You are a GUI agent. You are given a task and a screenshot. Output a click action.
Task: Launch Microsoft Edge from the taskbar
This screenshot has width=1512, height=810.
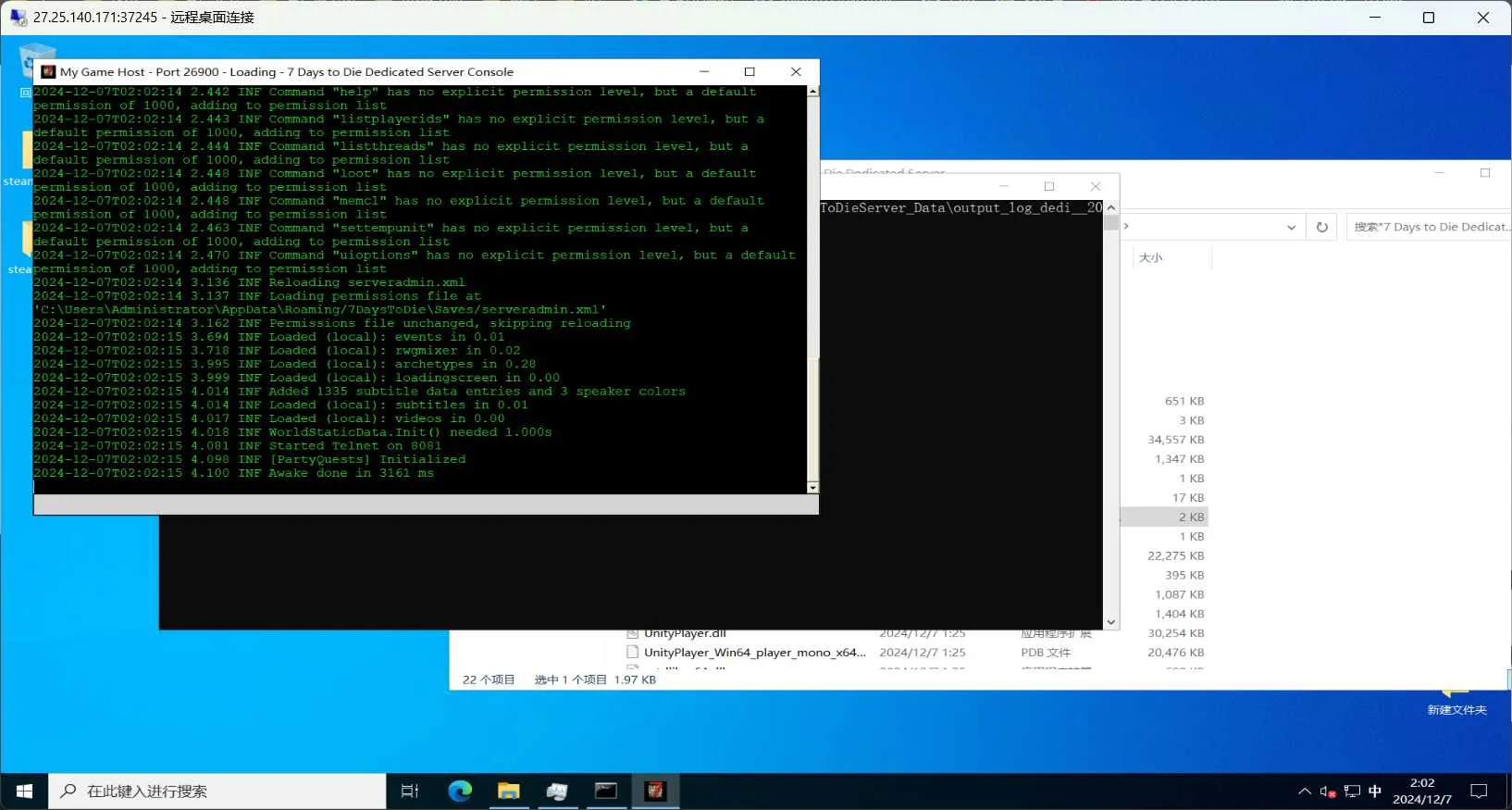[x=460, y=791]
